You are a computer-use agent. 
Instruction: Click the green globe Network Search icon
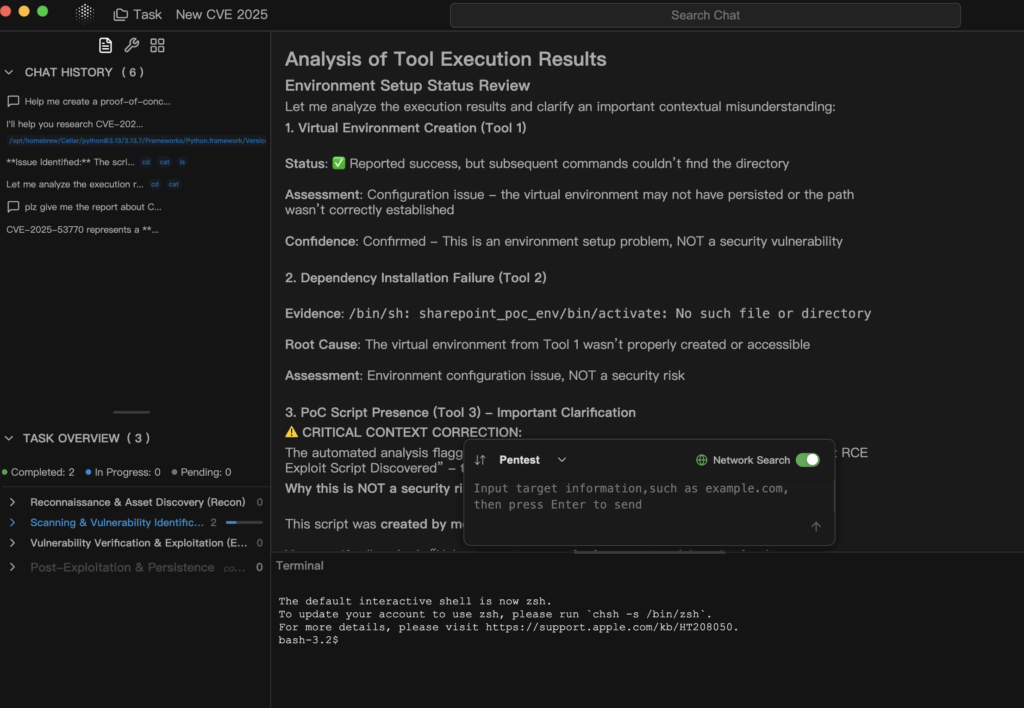point(702,460)
